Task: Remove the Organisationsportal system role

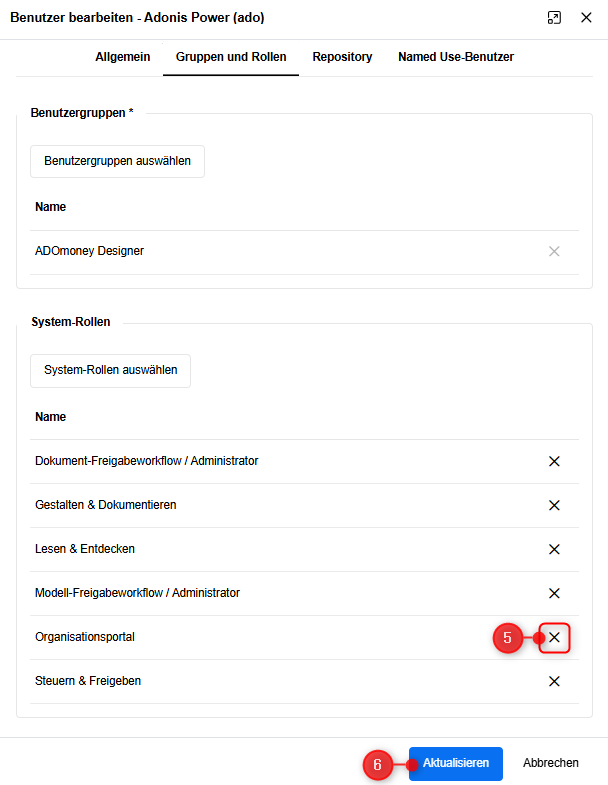Action: point(554,637)
